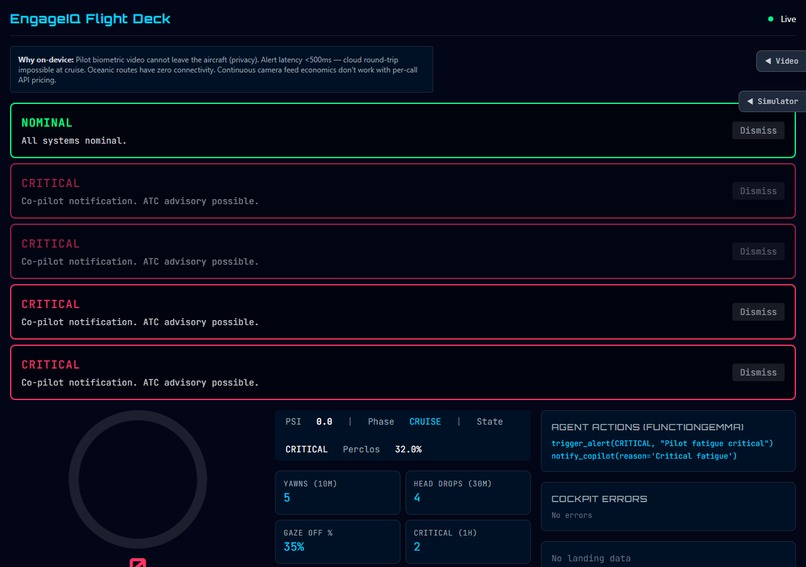This screenshot has height=567, width=806.
Task: Click the circular fatigue gauge ring
Action: pyautogui.click(x=138, y=480)
